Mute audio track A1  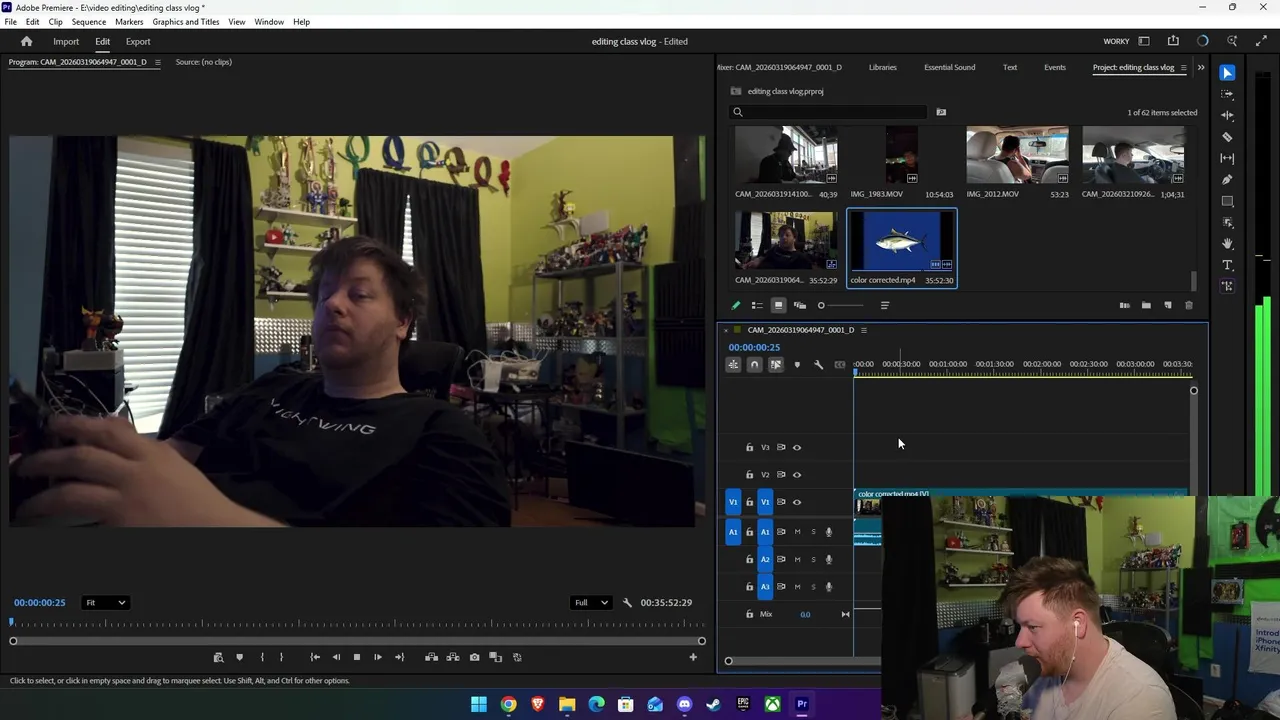(x=797, y=532)
